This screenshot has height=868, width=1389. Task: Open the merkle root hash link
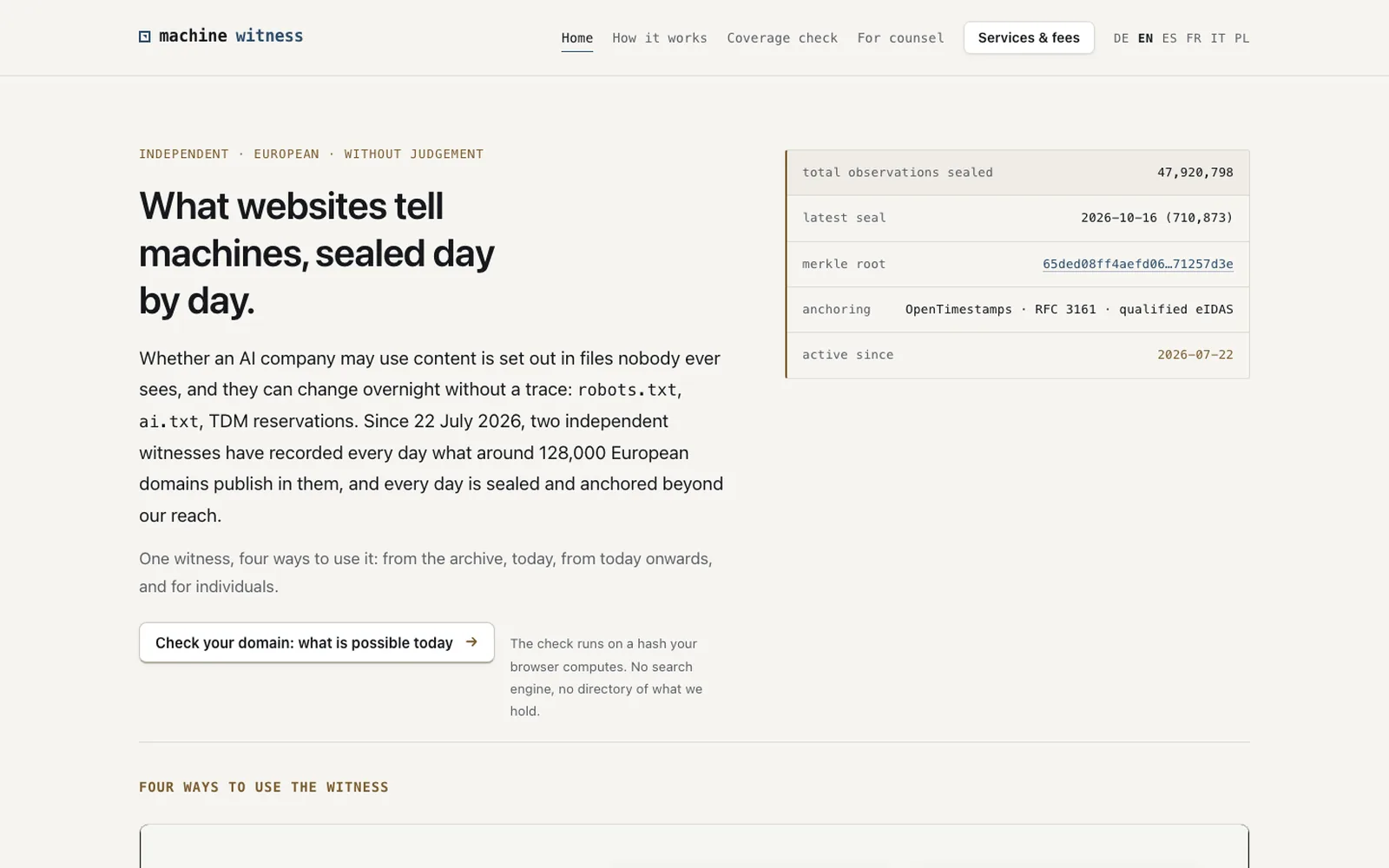pyautogui.click(x=1137, y=264)
